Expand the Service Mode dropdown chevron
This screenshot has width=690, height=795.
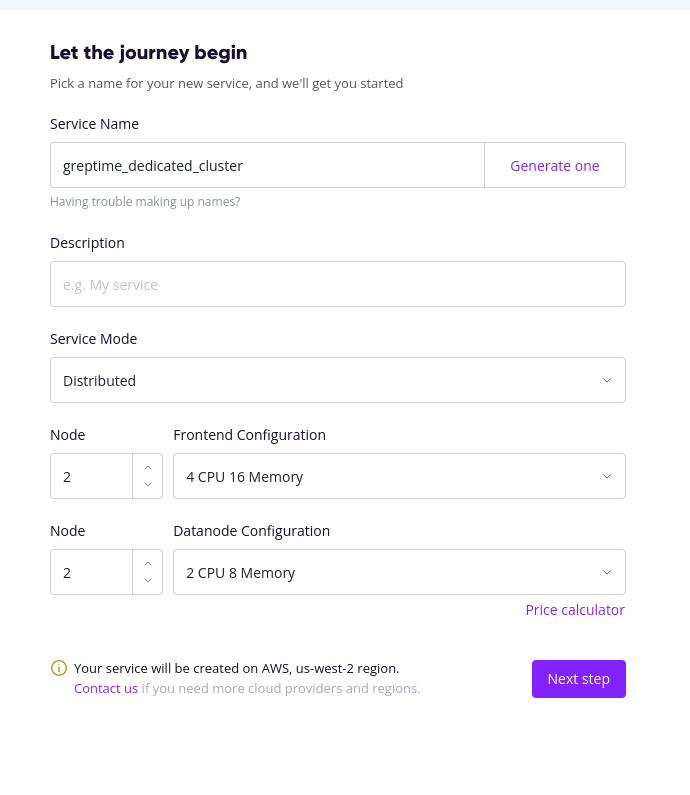click(x=607, y=380)
